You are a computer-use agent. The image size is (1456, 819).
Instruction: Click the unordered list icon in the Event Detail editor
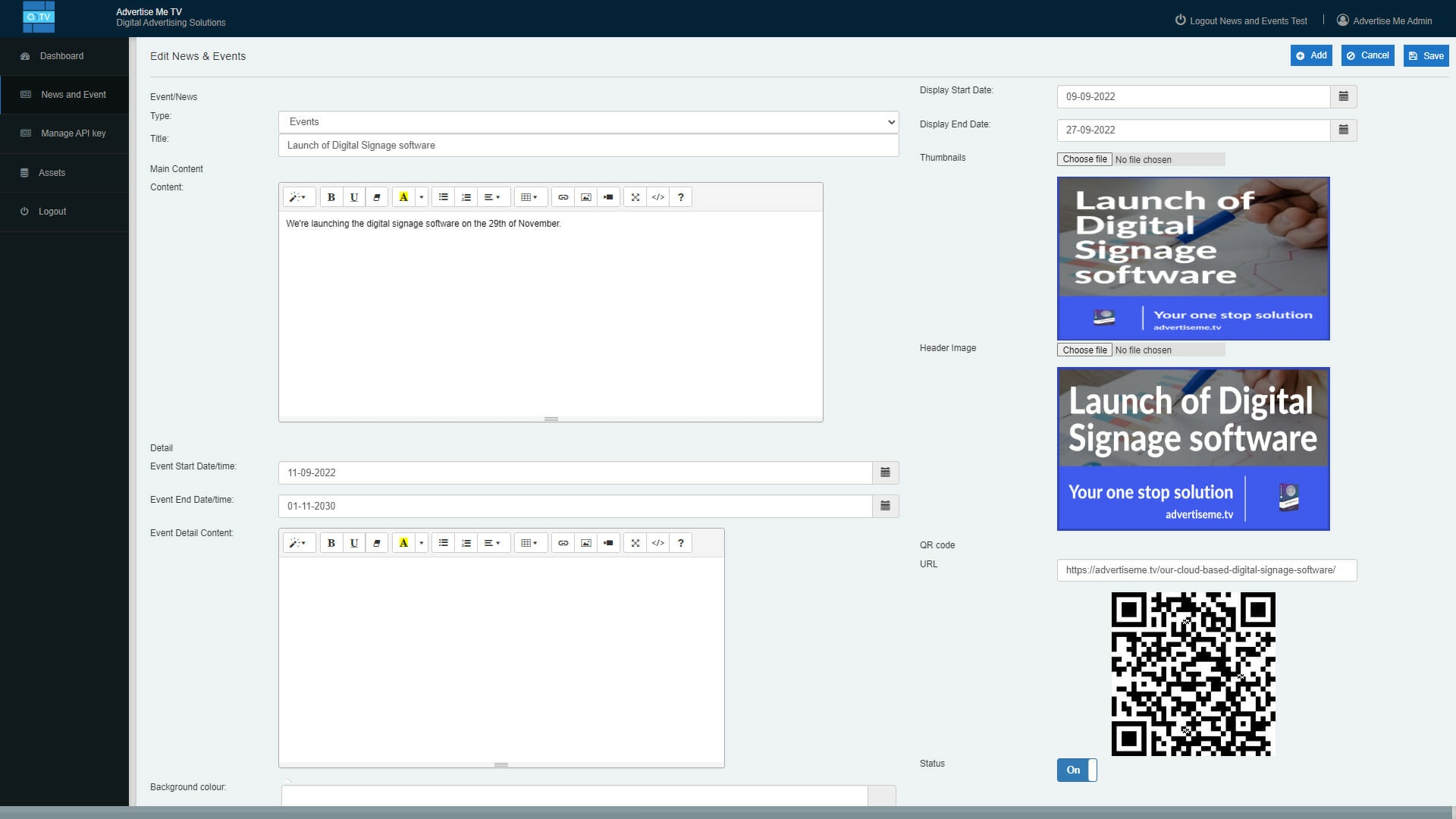tap(444, 543)
